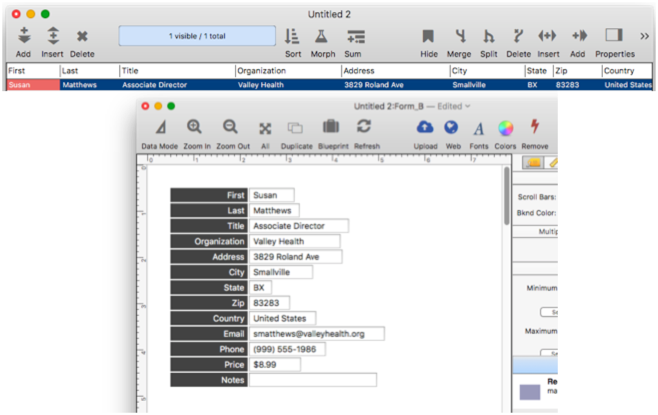Click the Upload cloud icon
This screenshot has width=658, height=415.
tap(425, 127)
